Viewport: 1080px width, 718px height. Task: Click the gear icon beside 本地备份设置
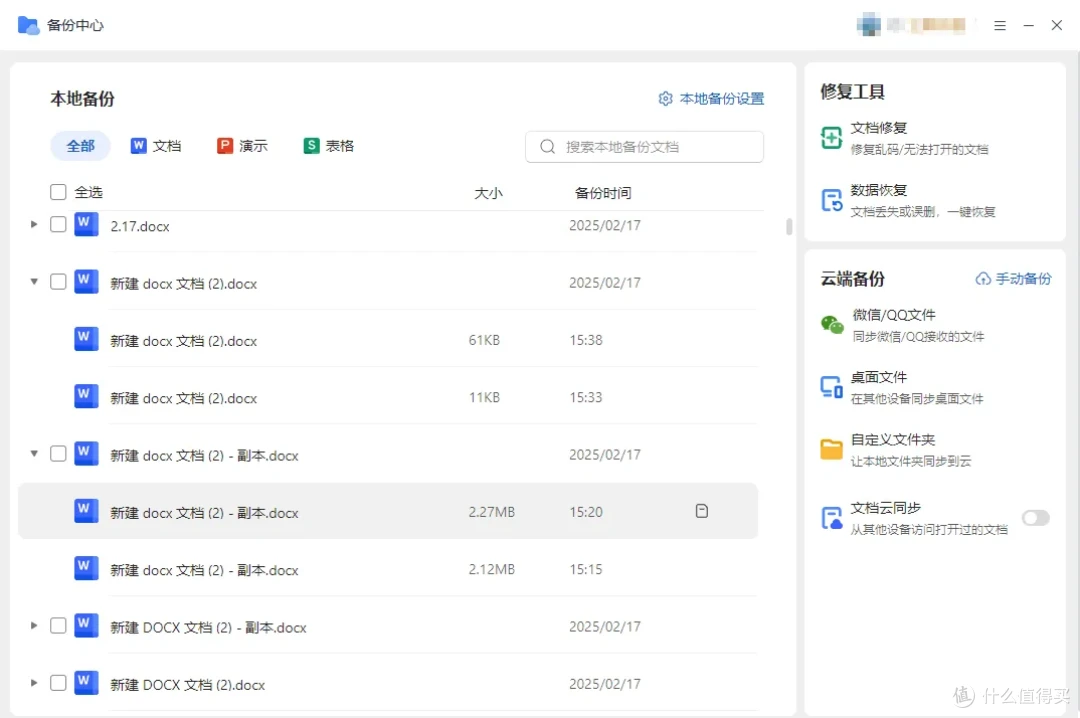665,99
